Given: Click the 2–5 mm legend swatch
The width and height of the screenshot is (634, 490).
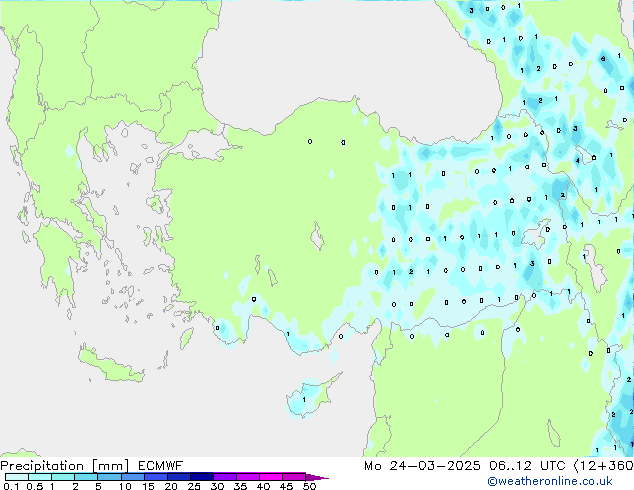Looking at the screenshot, I should click(x=86, y=477).
